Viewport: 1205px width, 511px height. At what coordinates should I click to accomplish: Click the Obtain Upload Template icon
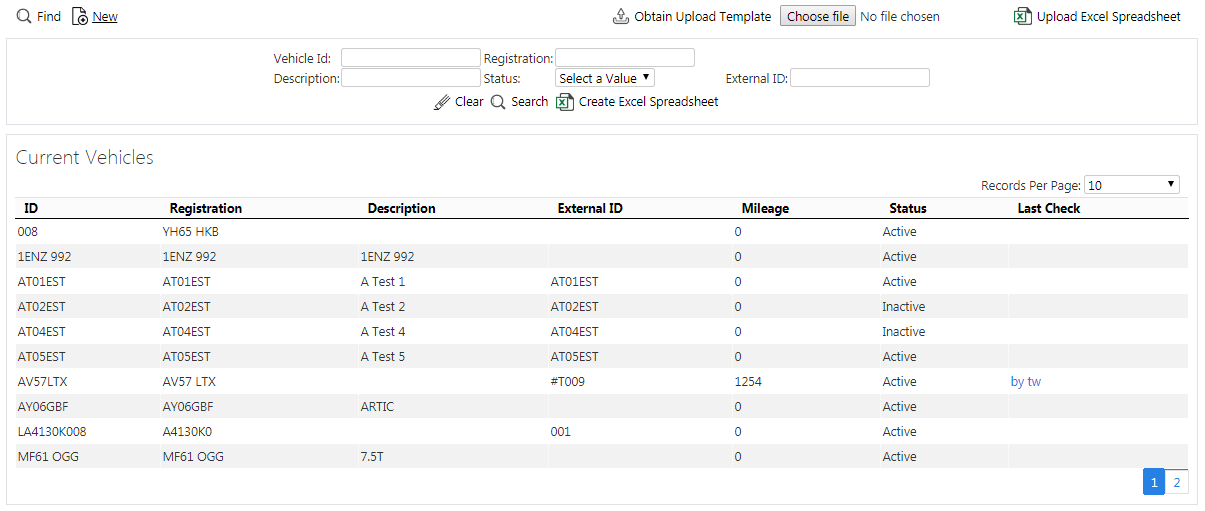click(621, 16)
